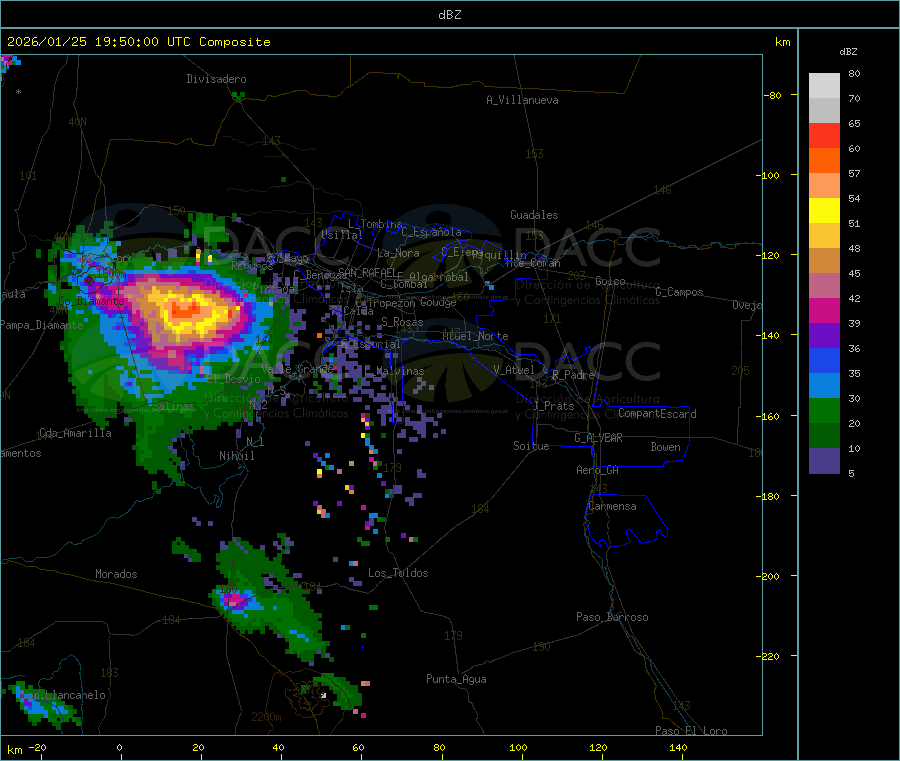Click the 'Paso_Barroso' map label
Screen dimensions: 900x761
pyautogui.click(x=612, y=617)
